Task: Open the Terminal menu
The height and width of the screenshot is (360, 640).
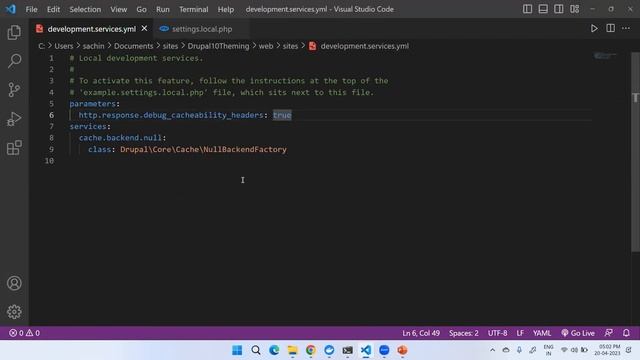Action: click(193, 9)
